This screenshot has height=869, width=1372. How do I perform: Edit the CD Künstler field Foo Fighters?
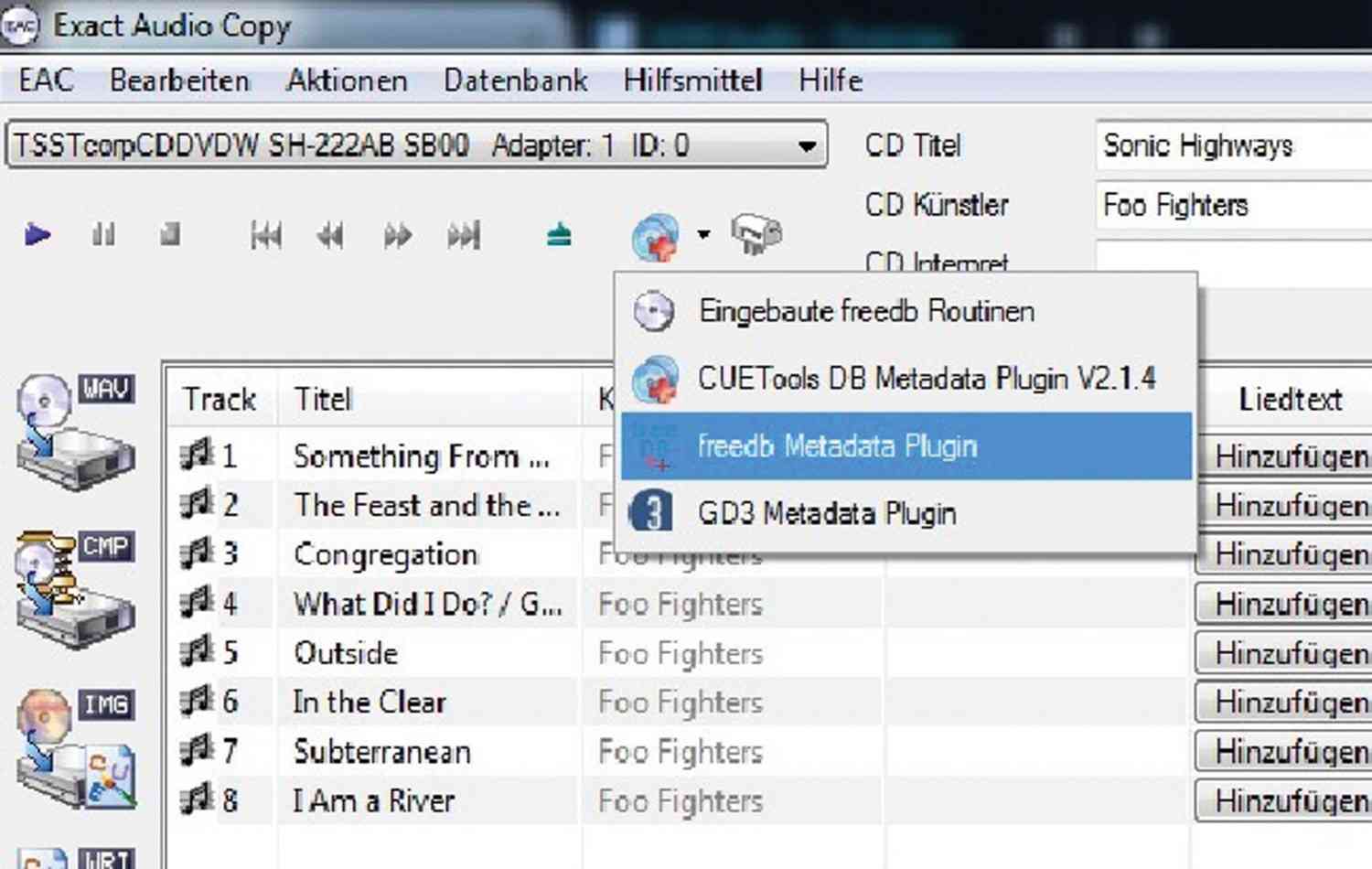pos(1233,205)
